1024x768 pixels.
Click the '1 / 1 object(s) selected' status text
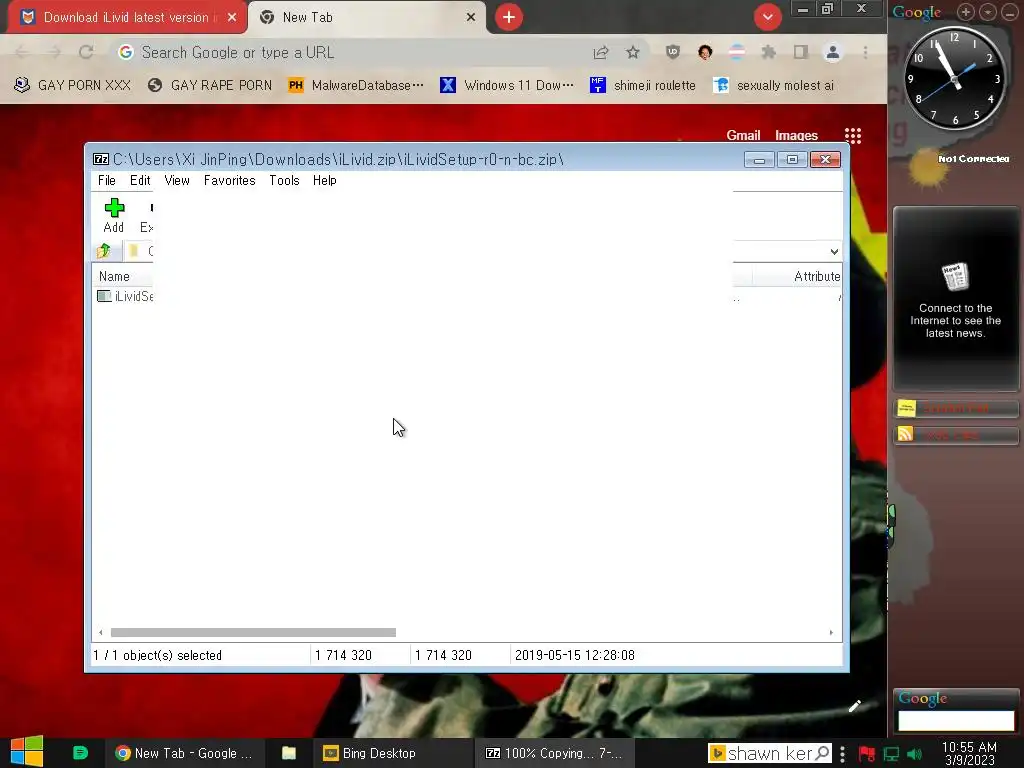click(x=157, y=655)
